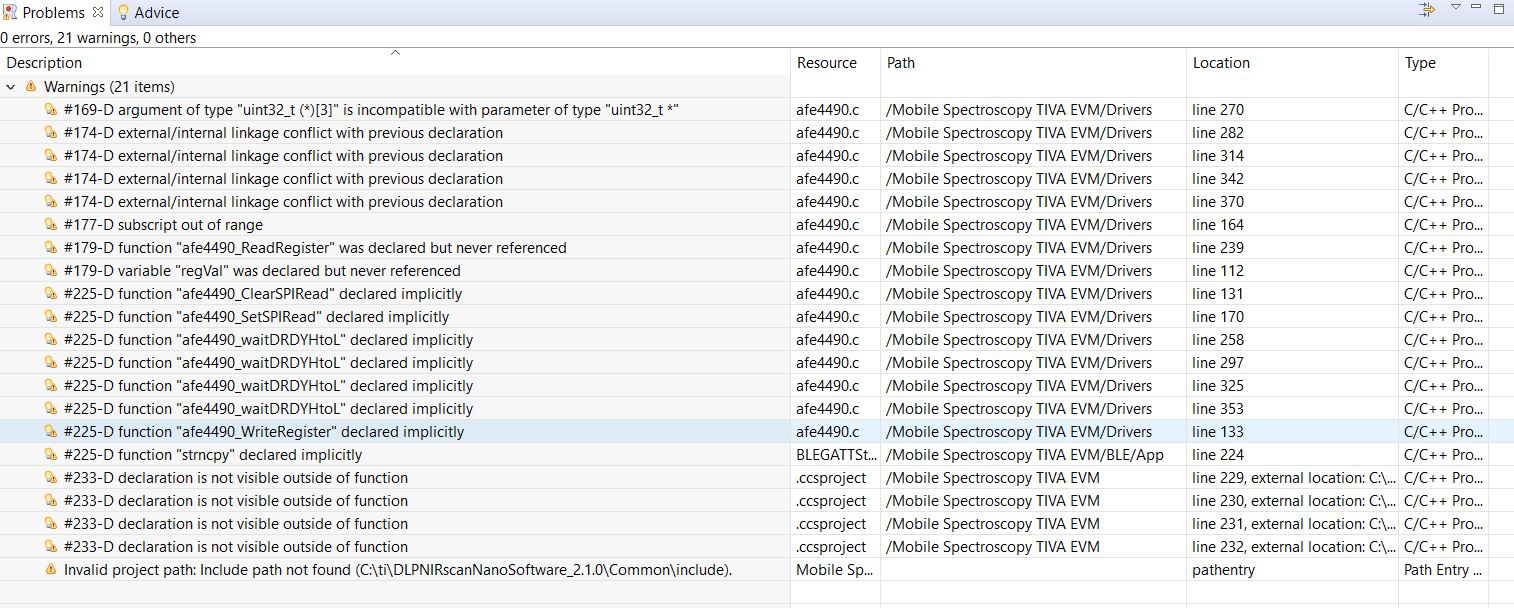
Task: Click warning icon for #169-D incompatible argument
Action: 51,110
